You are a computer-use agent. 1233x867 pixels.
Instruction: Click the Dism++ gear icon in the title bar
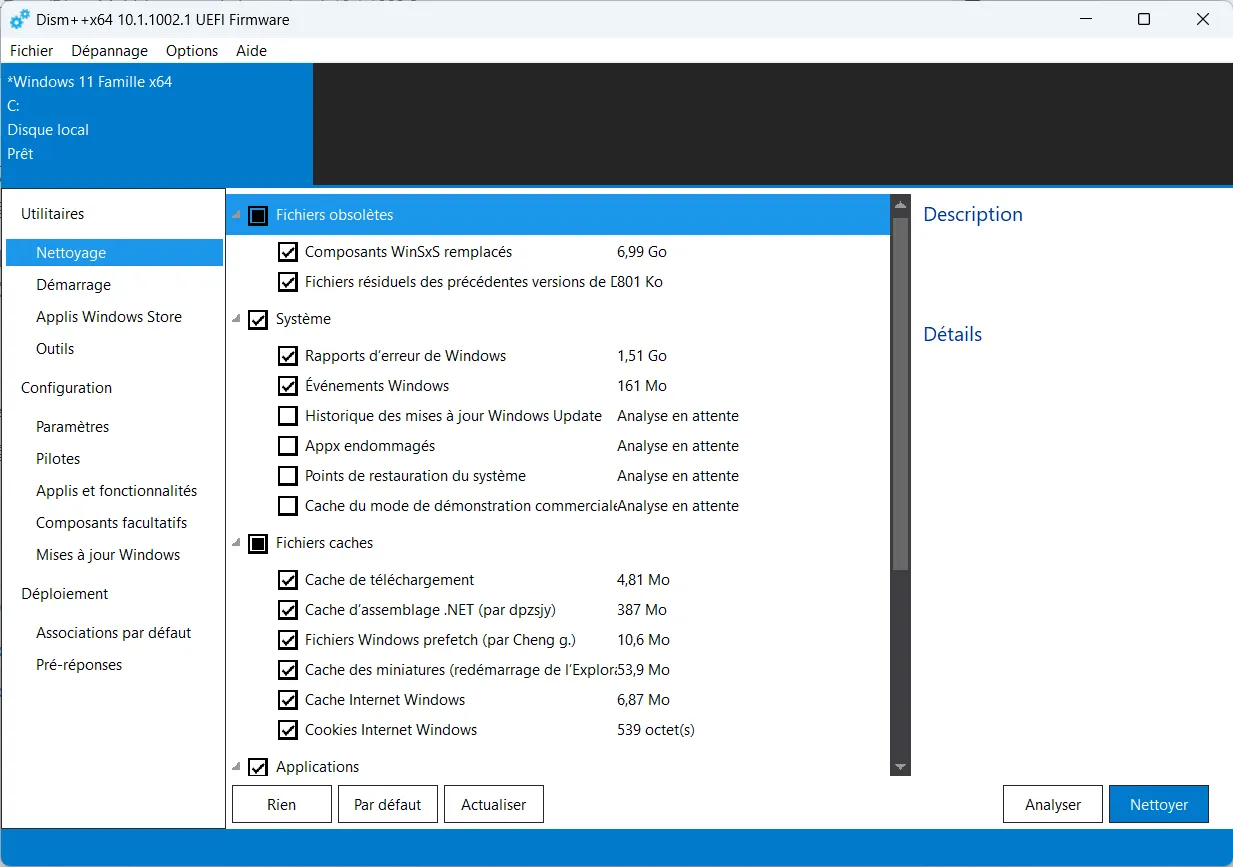(20, 18)
